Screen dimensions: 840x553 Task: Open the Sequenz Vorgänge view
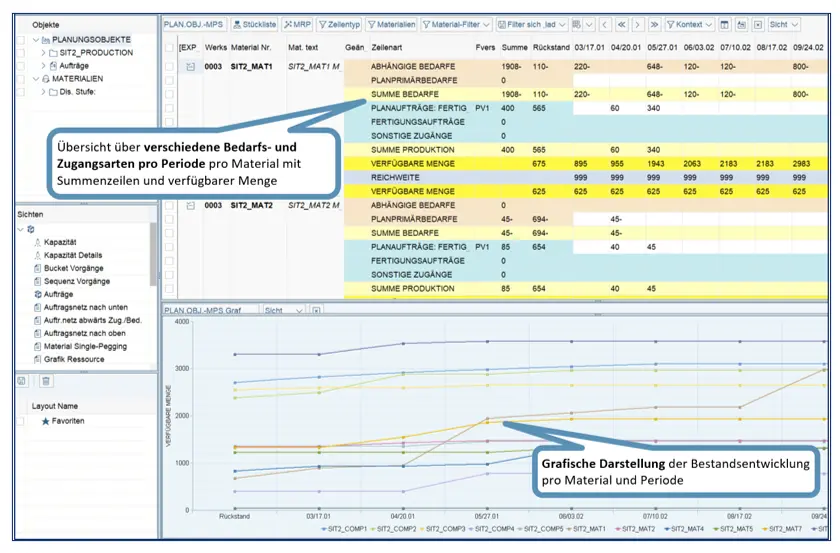tap(77, 281)
